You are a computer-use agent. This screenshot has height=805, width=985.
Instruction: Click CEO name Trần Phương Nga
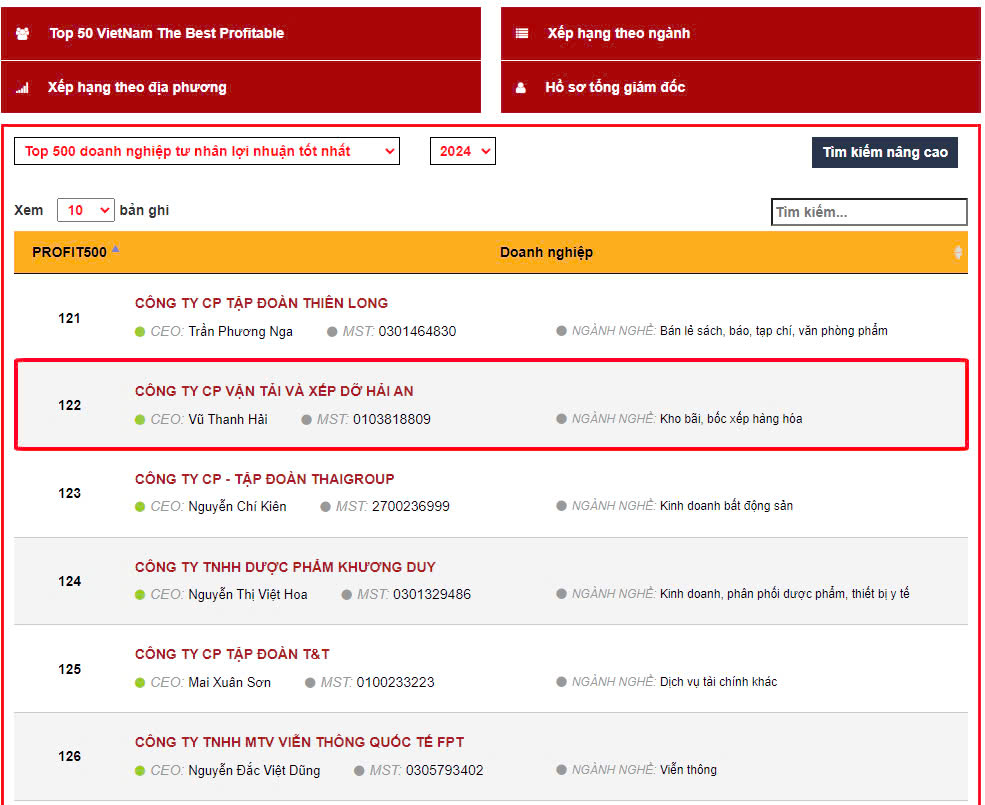241,332
